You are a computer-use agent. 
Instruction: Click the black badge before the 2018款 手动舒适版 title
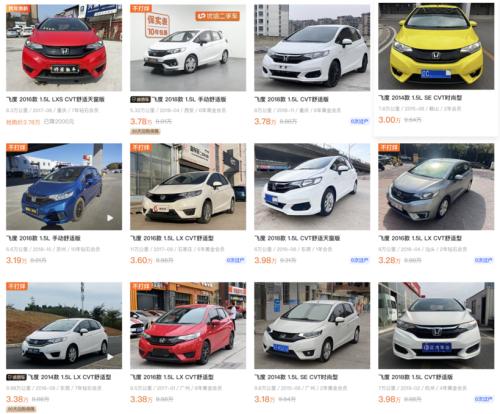click(x=140, y=99)
